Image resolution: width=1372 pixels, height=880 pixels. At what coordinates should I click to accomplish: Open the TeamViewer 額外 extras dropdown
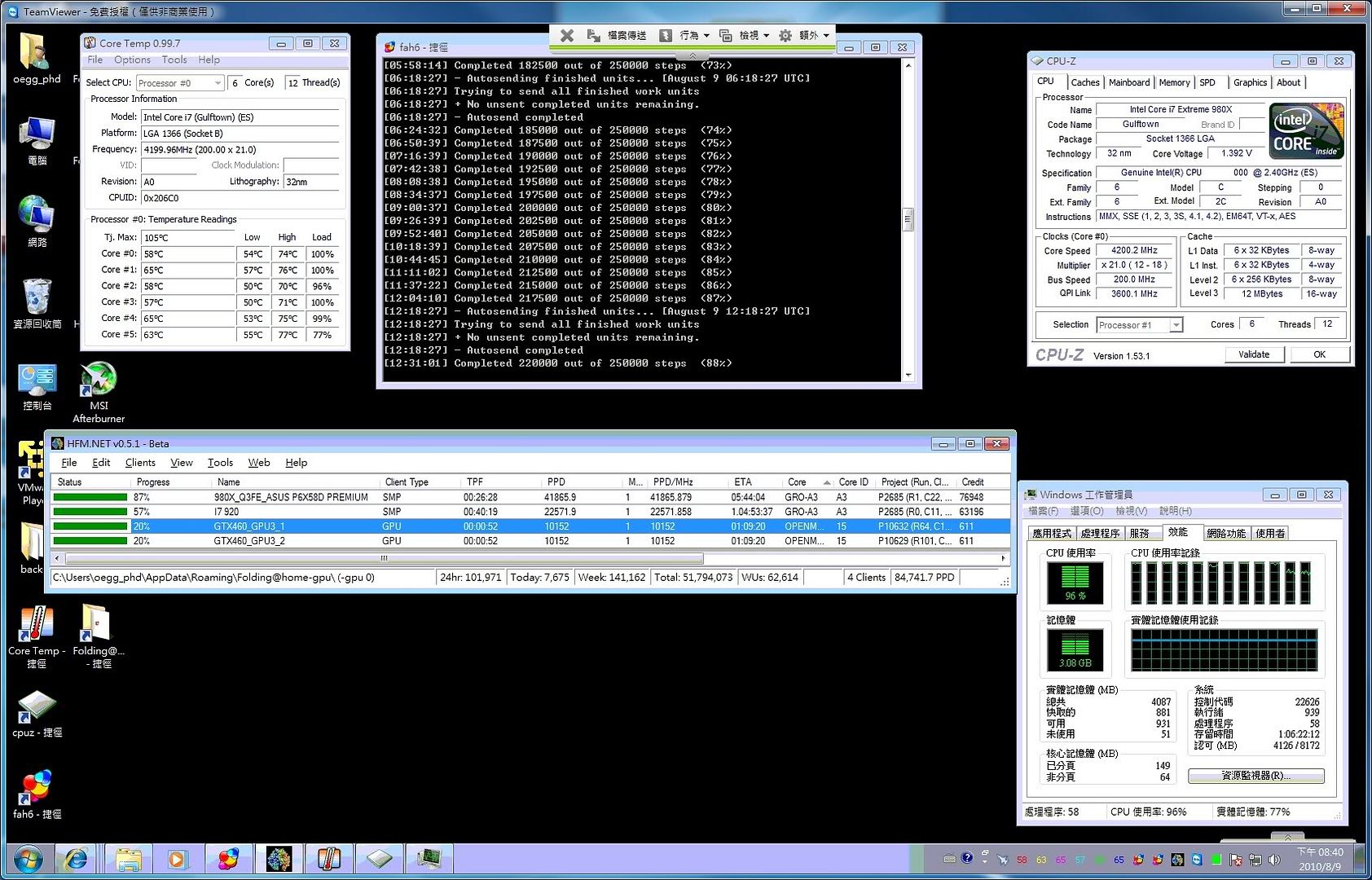805,35
